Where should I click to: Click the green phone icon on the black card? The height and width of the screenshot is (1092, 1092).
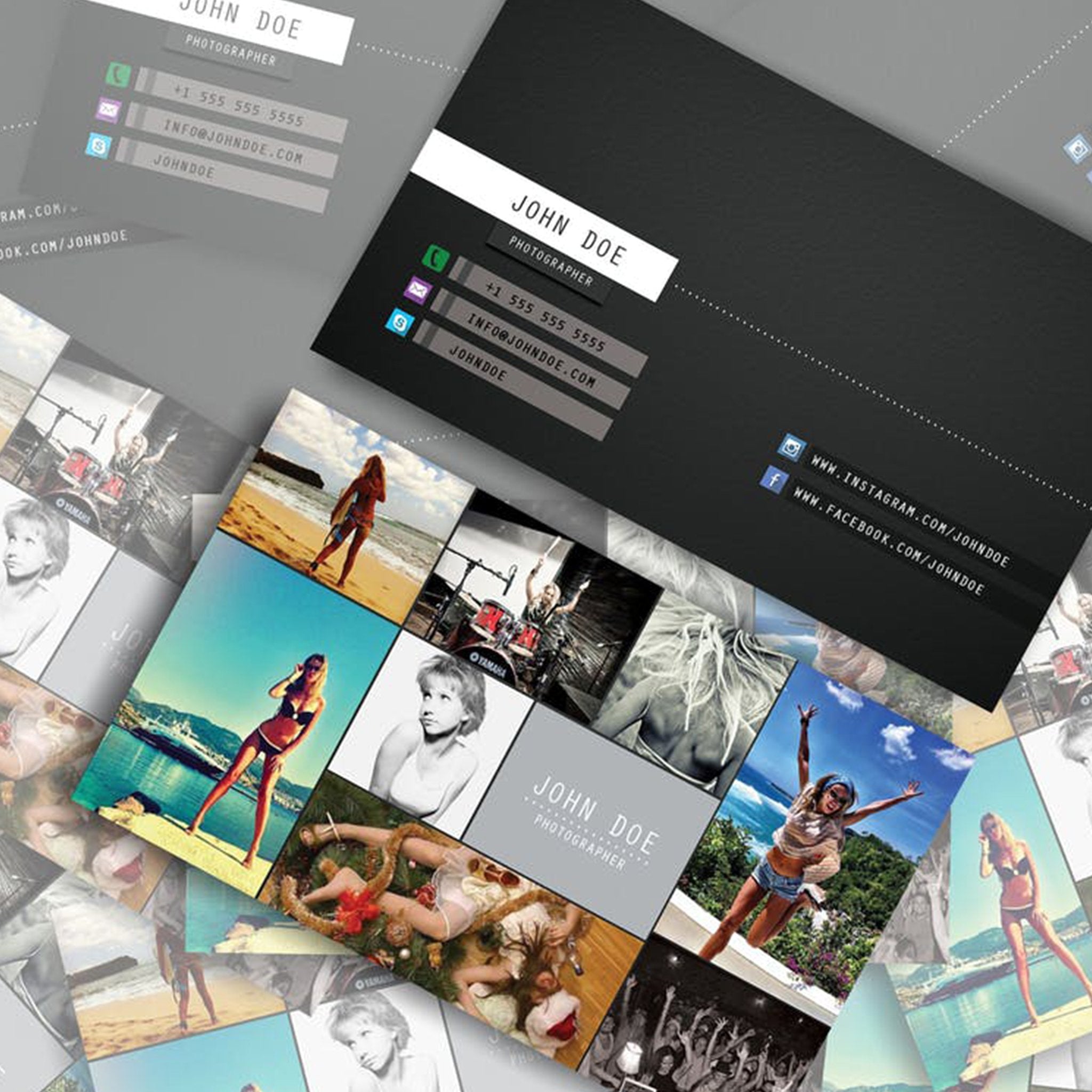436,259
